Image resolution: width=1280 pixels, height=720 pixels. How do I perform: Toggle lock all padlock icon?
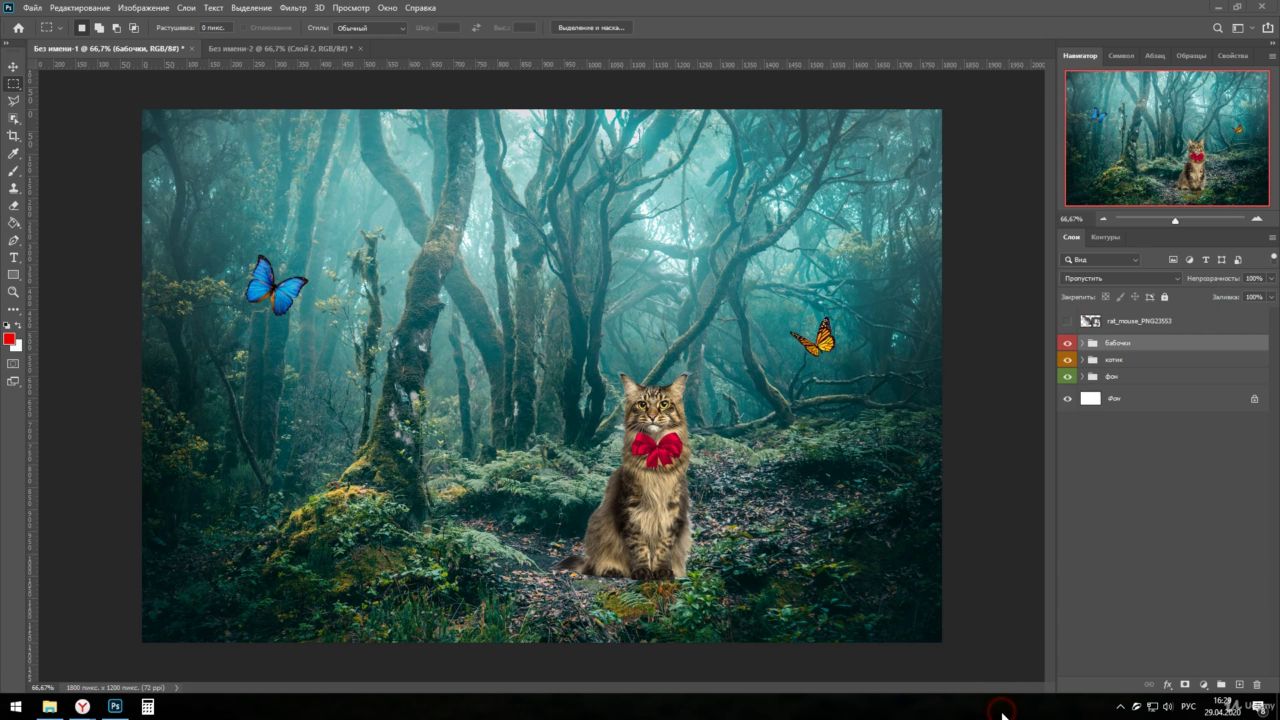pyautogui.click(x=1164, y=297)
